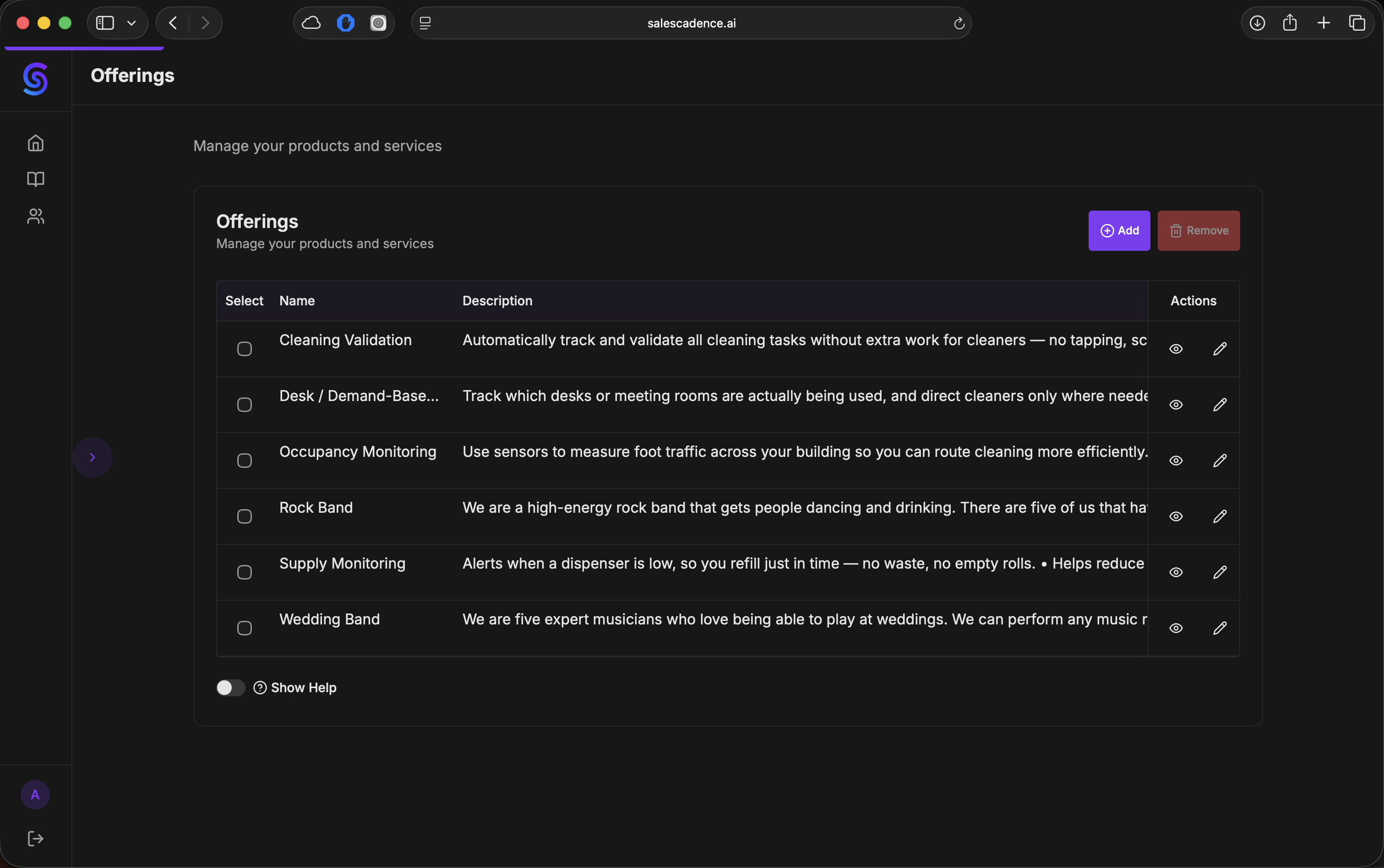Image resolution: width=1384 pixels, height=868 pixels.
Task: View the Wedding Band offering details
Action: 1176,628
